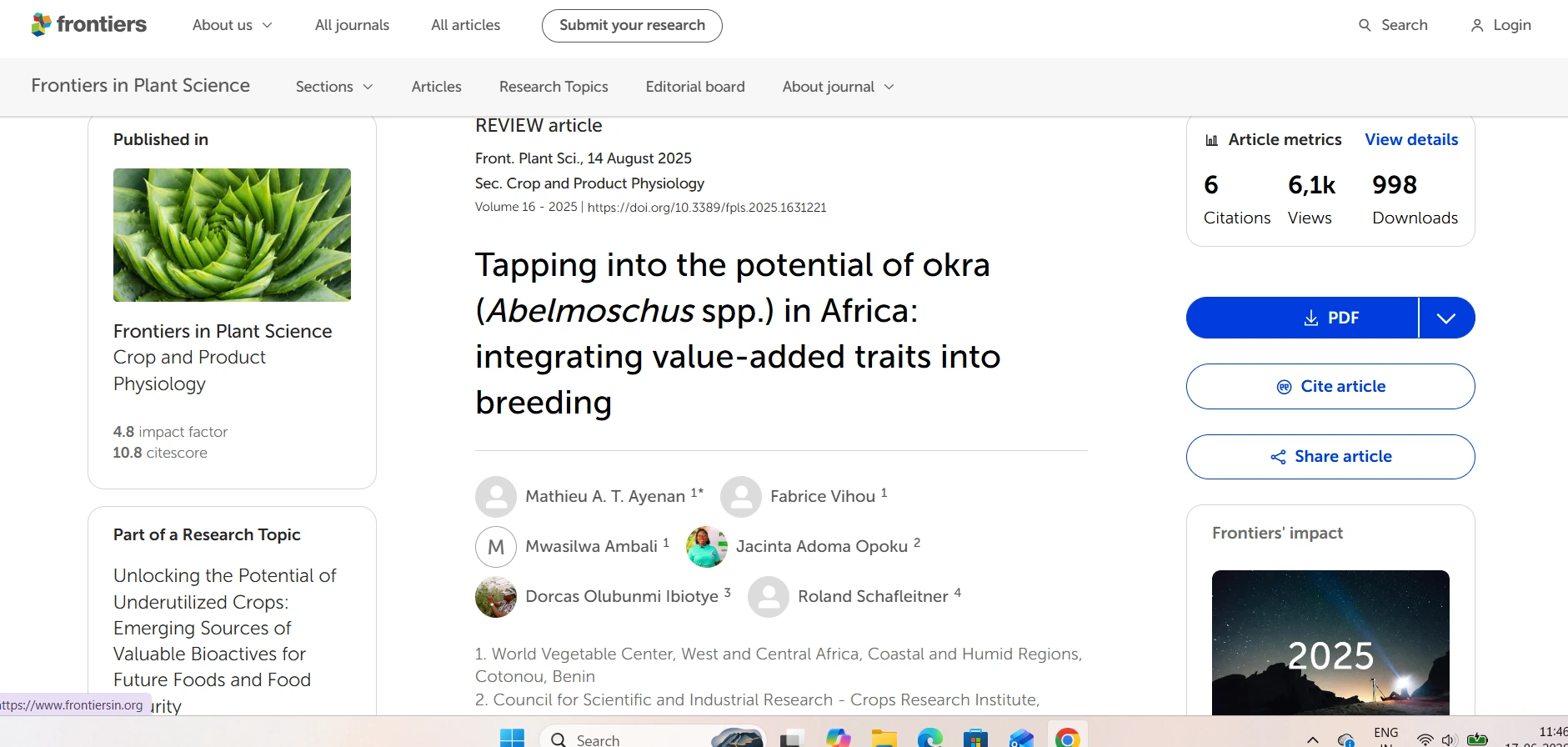Click Jacinta Adoma Opoku profile photo
The image size is (1568, 747).
707,547
